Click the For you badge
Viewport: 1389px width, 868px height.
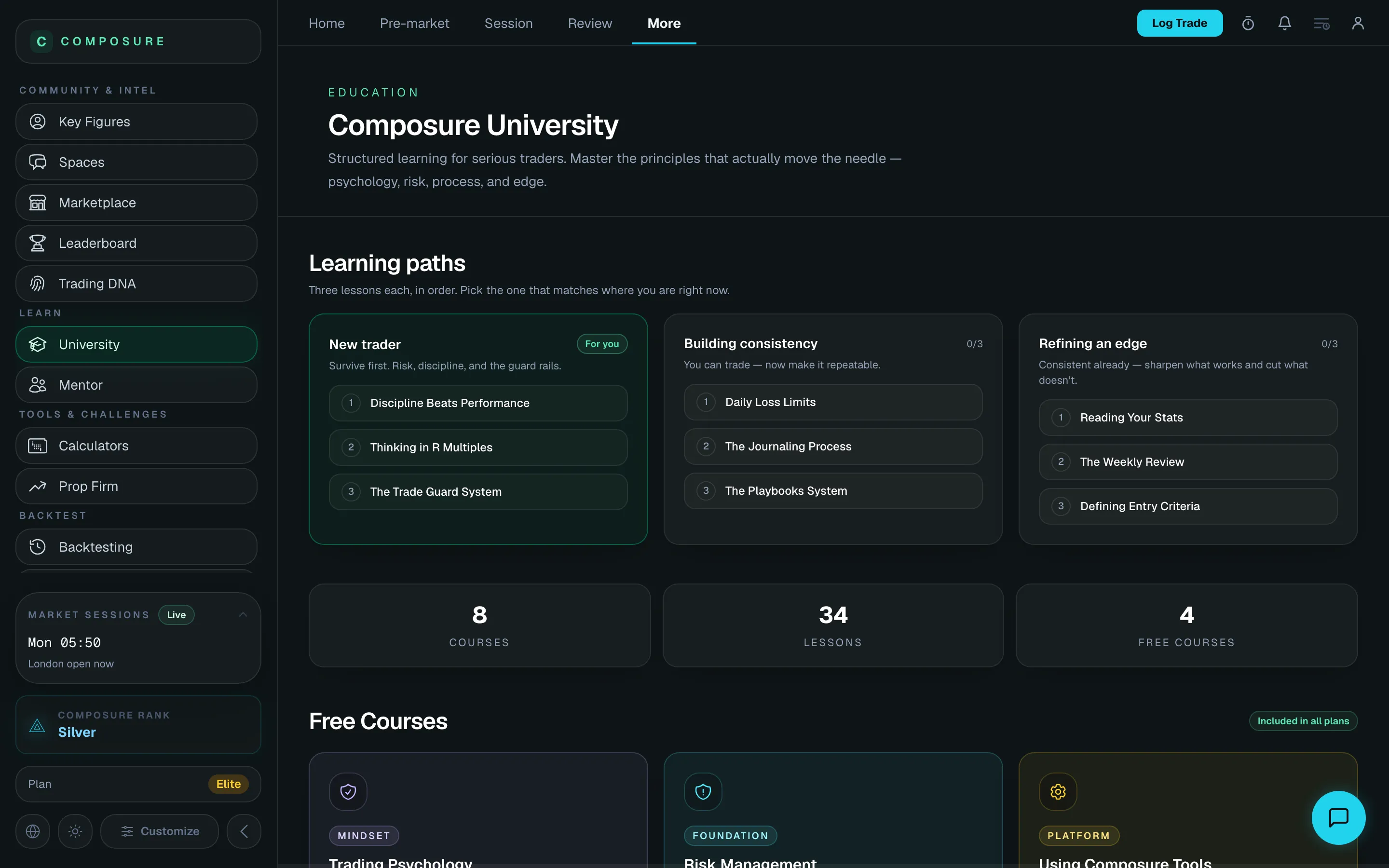pyautogui.click(x=602, y=344)
